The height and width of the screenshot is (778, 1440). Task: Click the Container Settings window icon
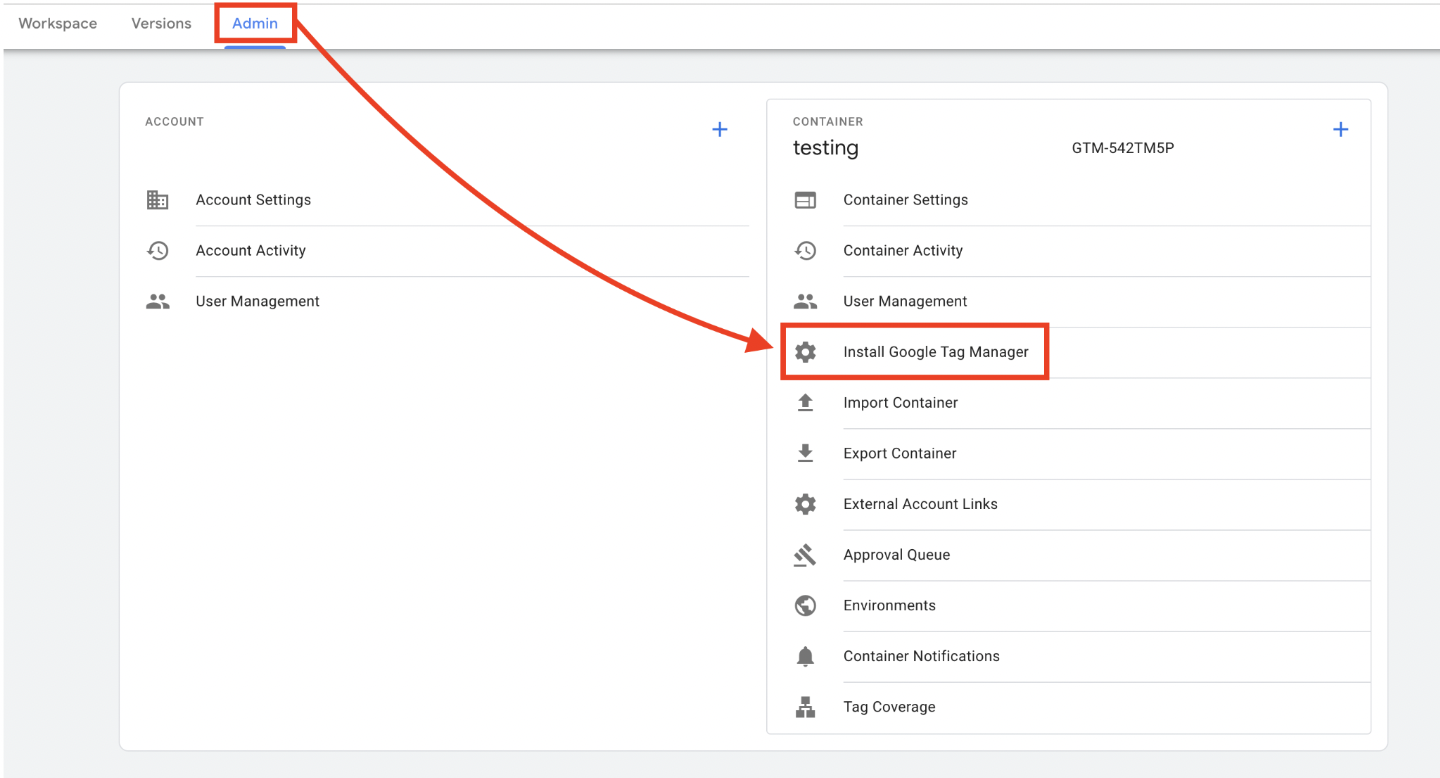pyautogui.click(x=805, y=200)
